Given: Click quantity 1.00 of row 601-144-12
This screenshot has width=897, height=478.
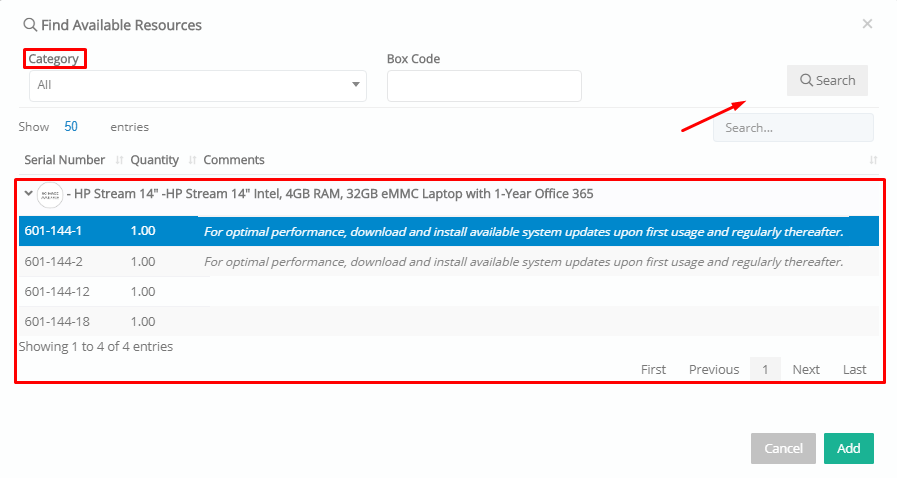Looking at the screenshot, I should coord(143,292).
